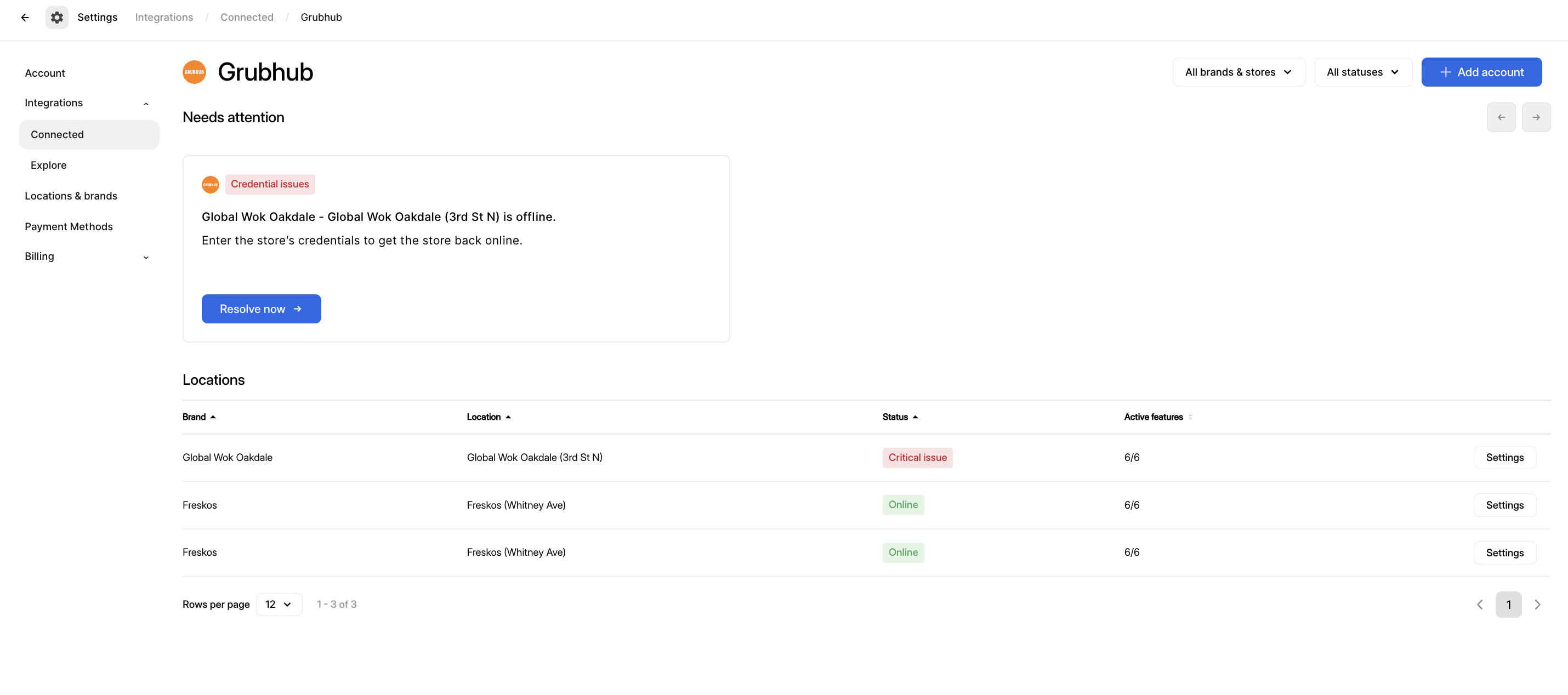
Task: Click Critical issue status badge
Action: point(917,458)
